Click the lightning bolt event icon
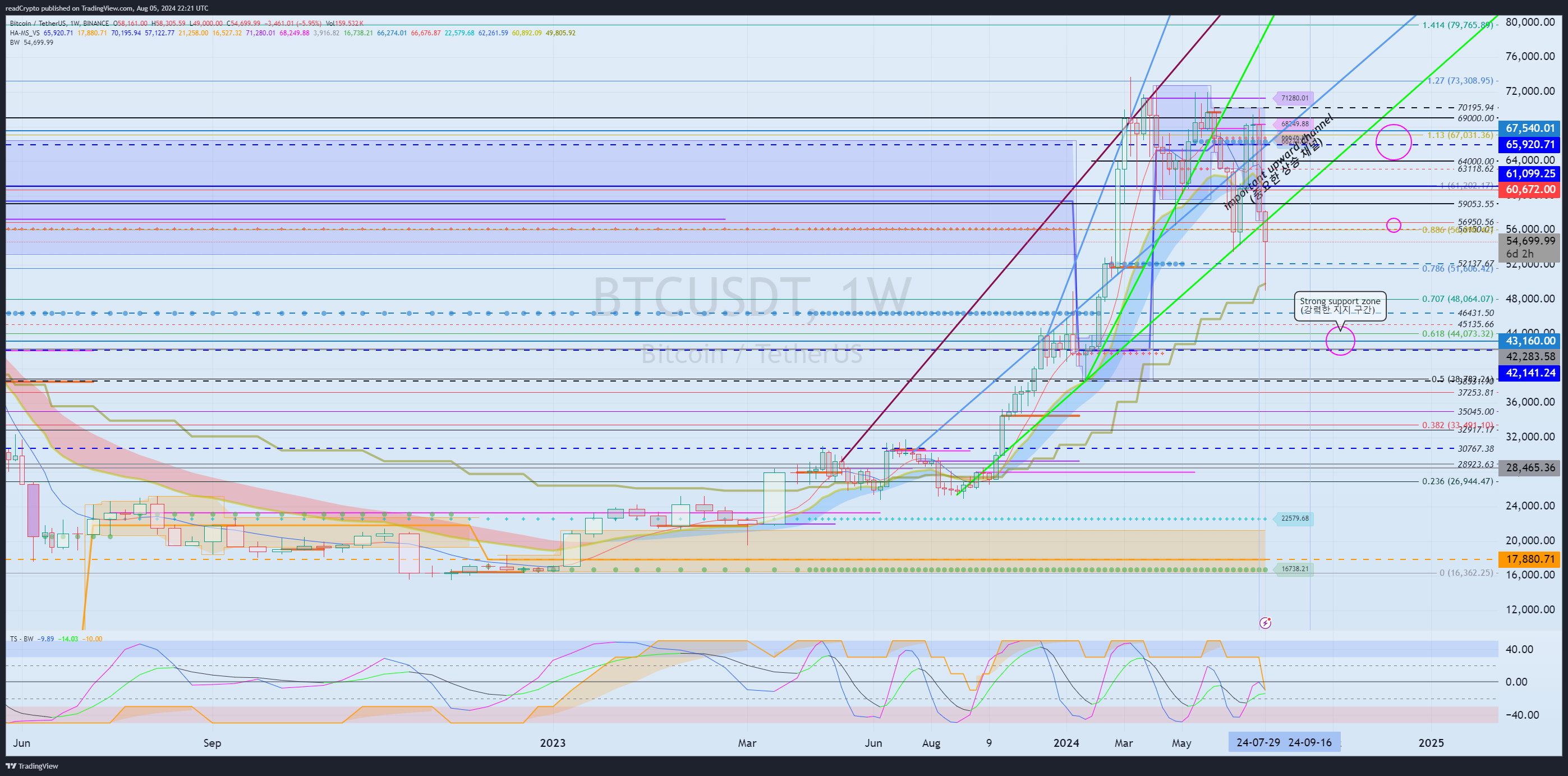 1266,623
